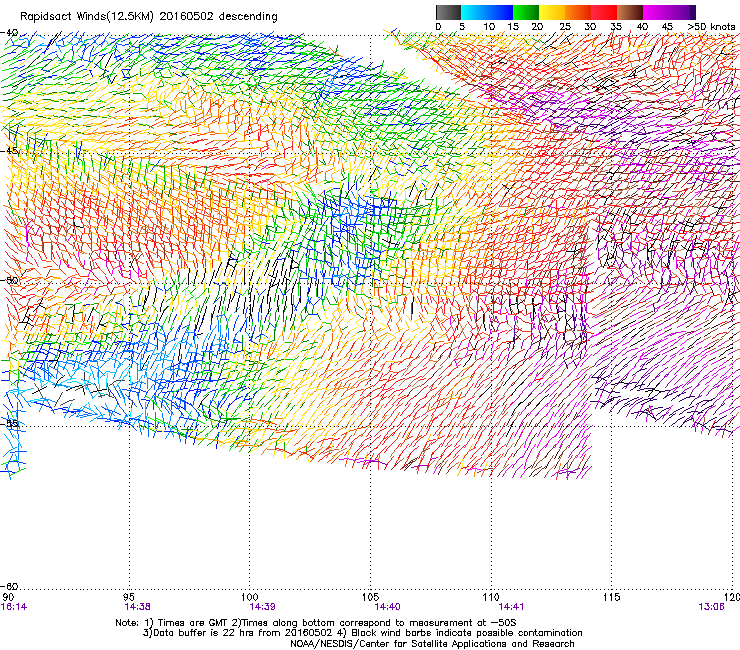Viewport: 740px width, 650px height.
Task: Click the cyan 5-10 knots legend swatch
Action: point(474,12)
